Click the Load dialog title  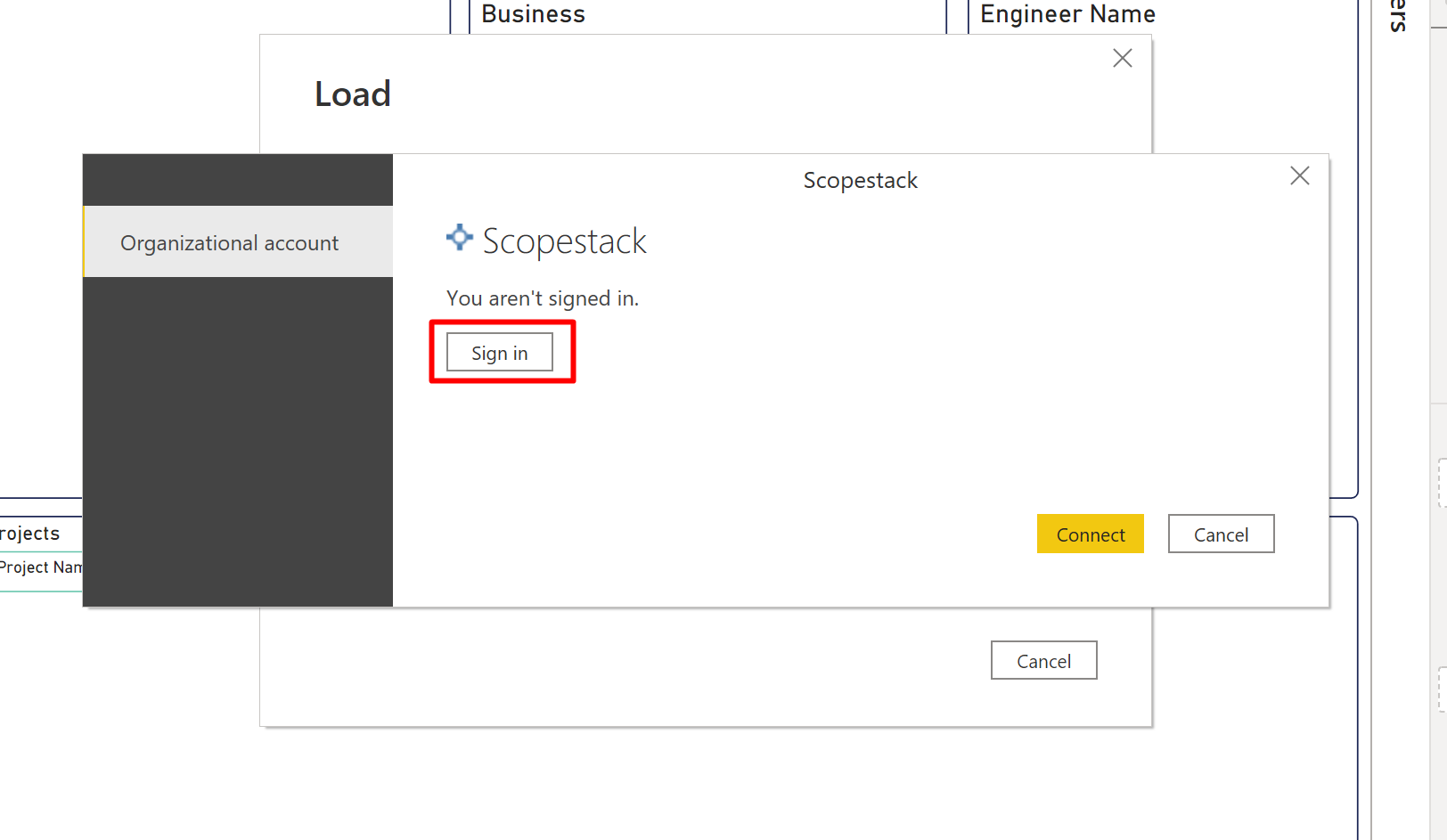coord(353,94)
